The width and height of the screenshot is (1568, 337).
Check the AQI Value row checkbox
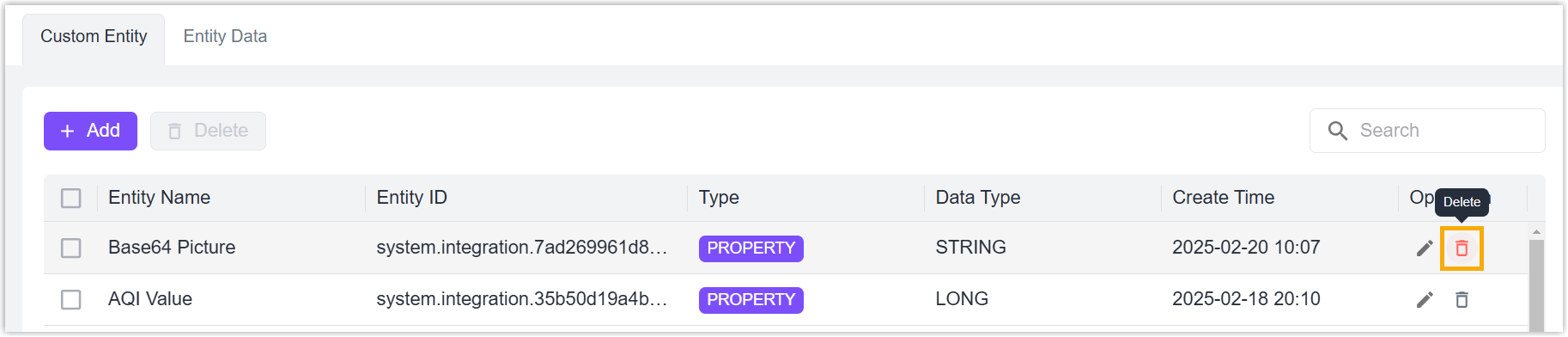click(71, 300)
